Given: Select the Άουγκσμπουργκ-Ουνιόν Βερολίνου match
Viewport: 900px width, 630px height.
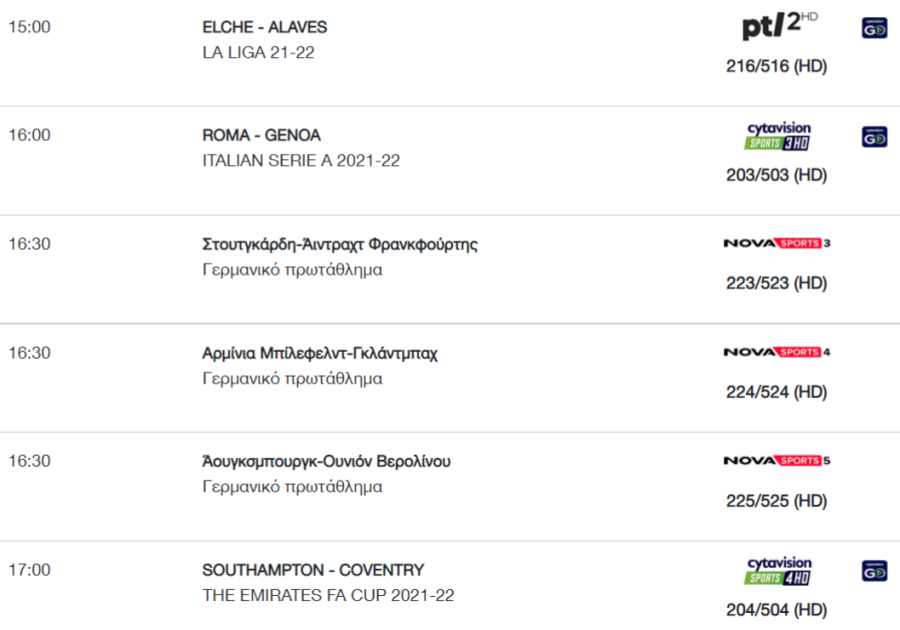Looking at the screenshot, I should pyautogui.click(x=326, y=461).
